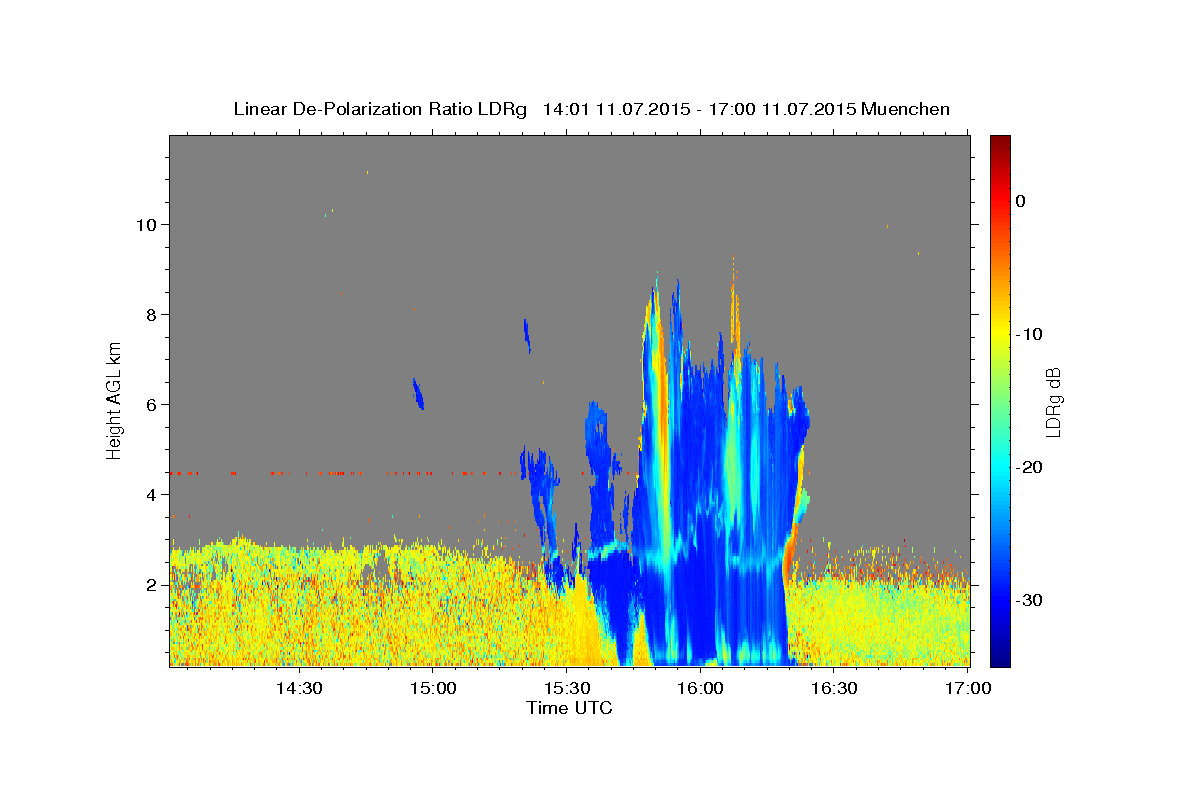Click the dark red top of colorbar
Image resolution: width=1200 pixels, height=800 pixels.
point(1000,143)
